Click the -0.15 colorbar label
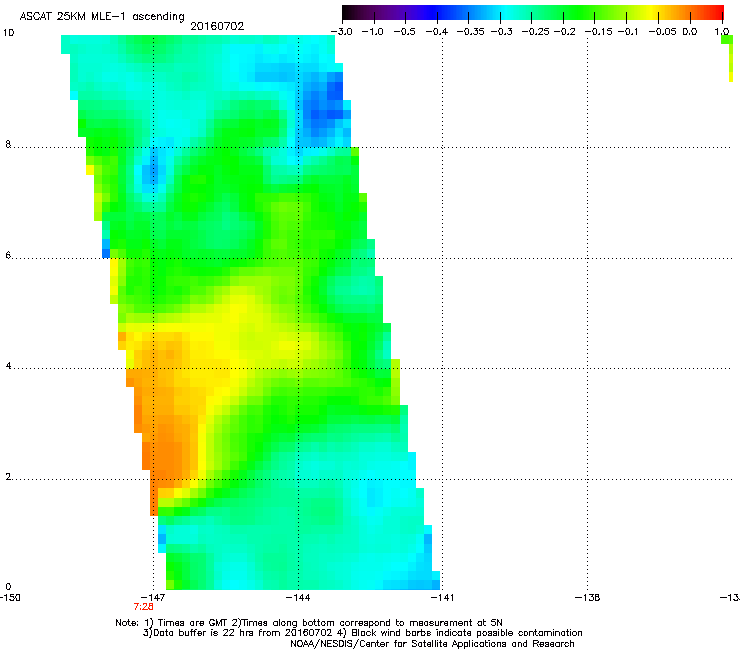The width and height of the screenshot is (740, 650). tap(598, 32)
